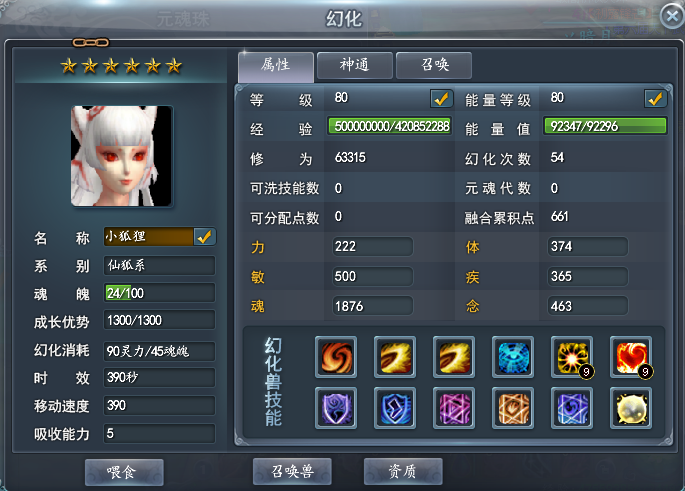Image resolution: width=685 pixels, height=491 pixels.
Task: Select the magenta rune star skill icon
Action: pos(454,408)
